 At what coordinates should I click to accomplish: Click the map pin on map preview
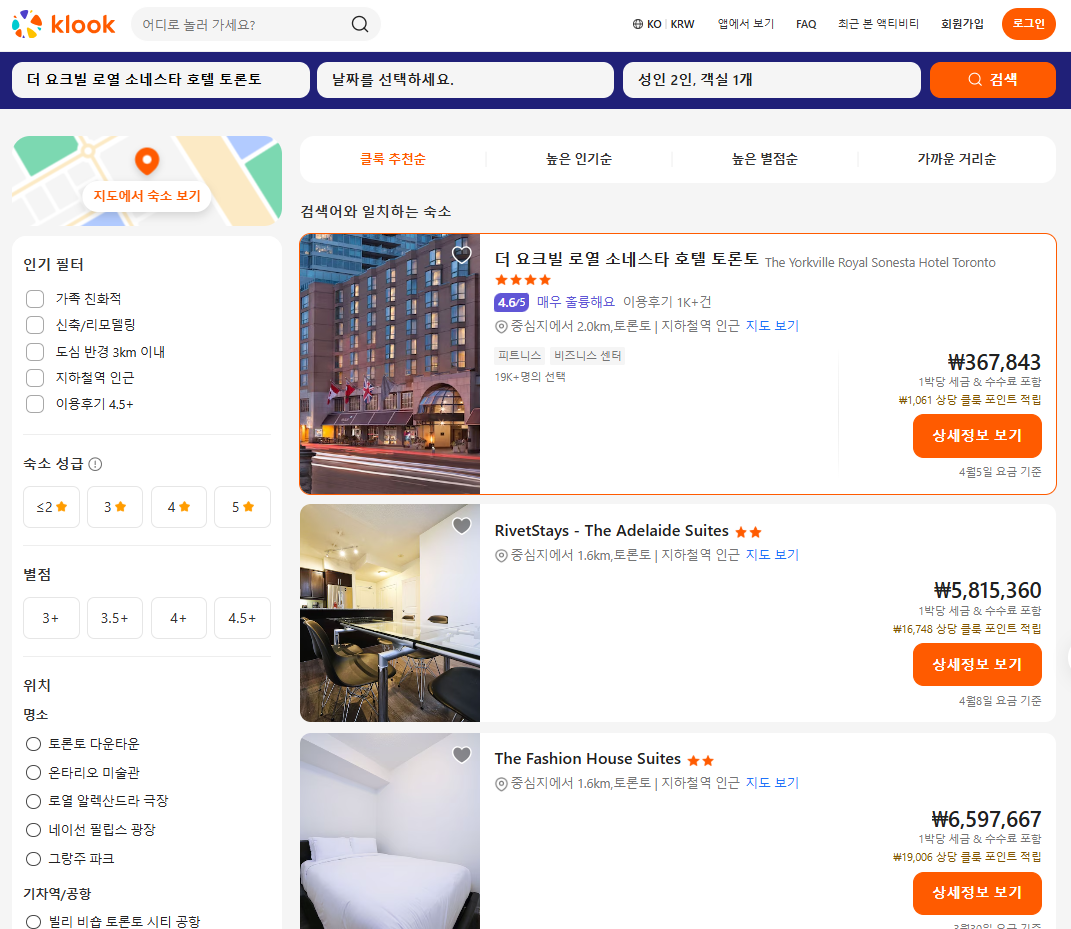click(147, 161)
